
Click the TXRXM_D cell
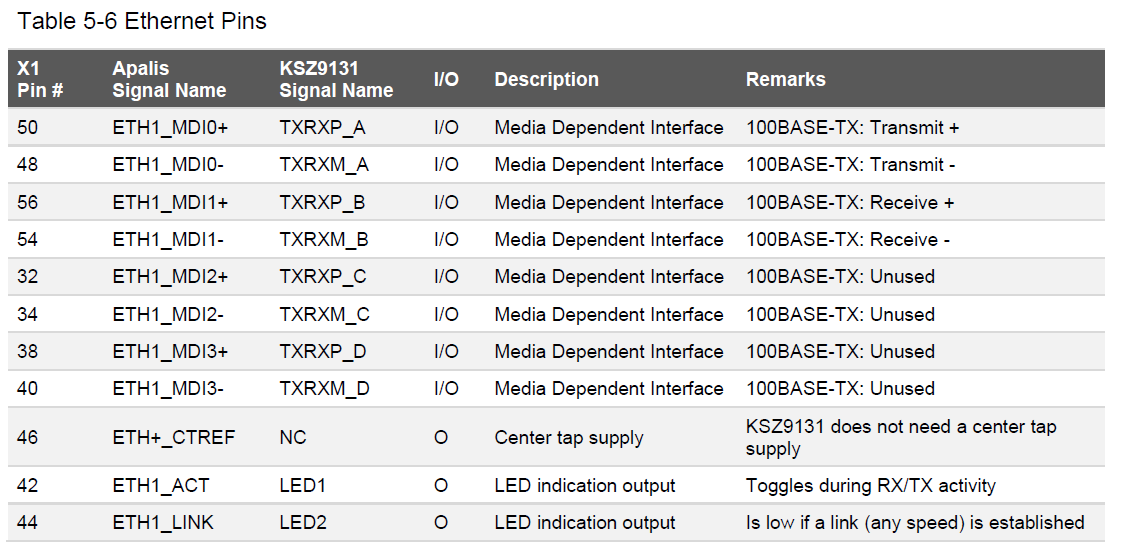point(325,389)
